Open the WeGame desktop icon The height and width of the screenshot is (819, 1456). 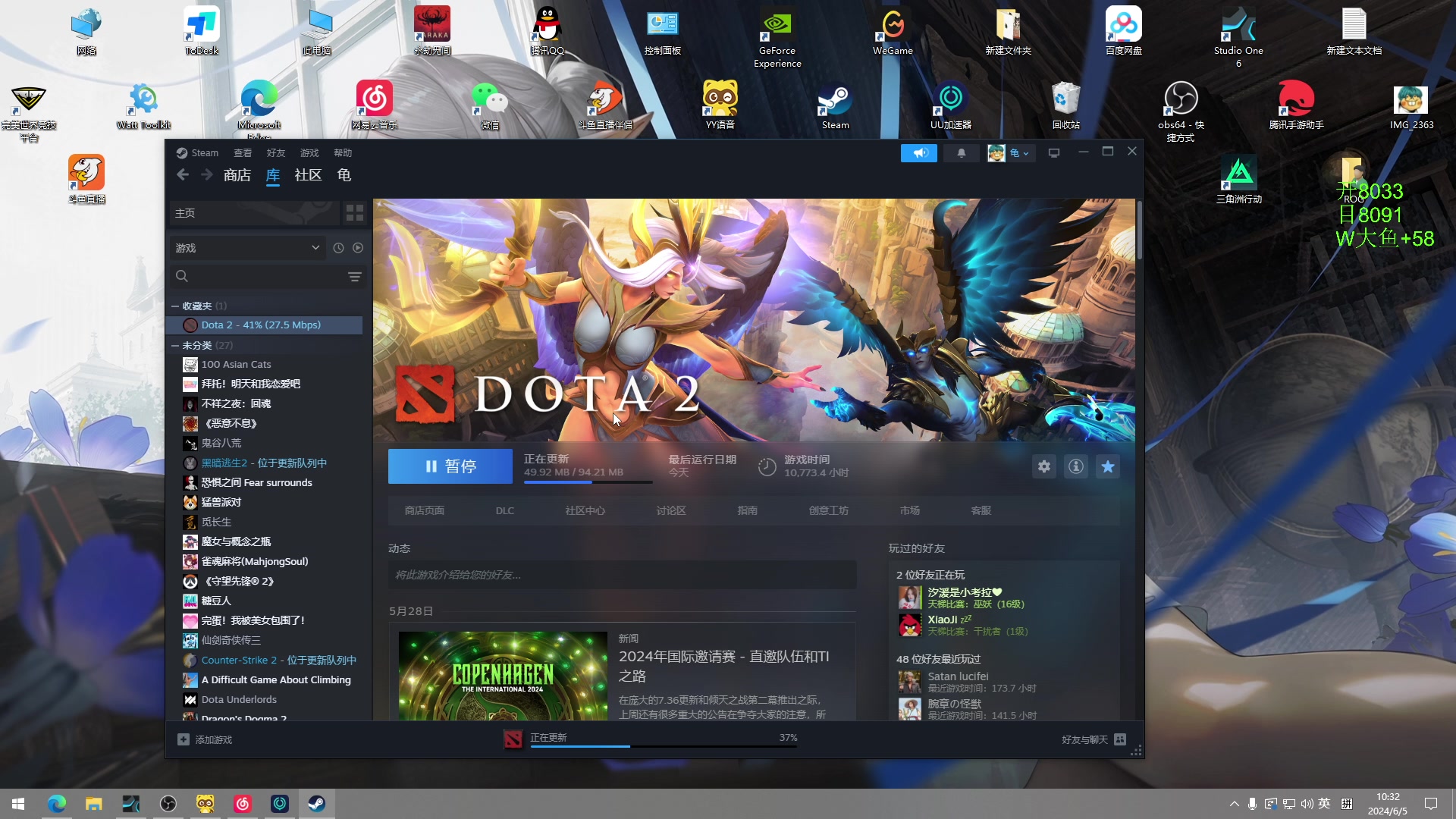(x=893, y=31)
